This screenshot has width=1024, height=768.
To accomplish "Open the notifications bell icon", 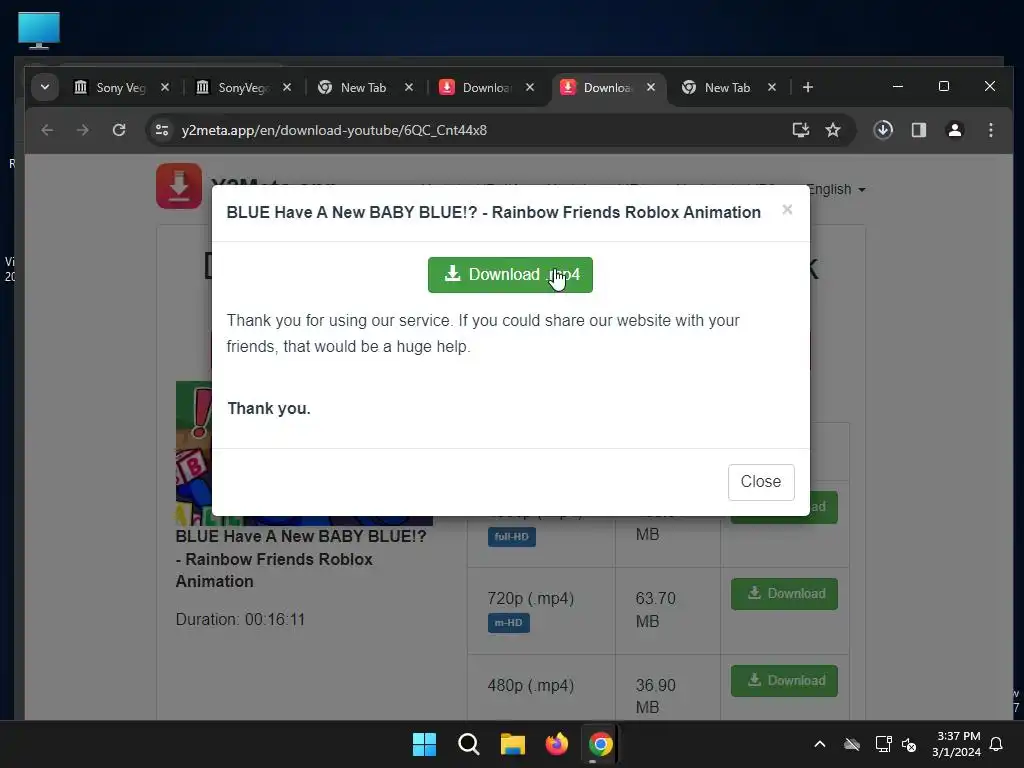I will pos(996,744).
